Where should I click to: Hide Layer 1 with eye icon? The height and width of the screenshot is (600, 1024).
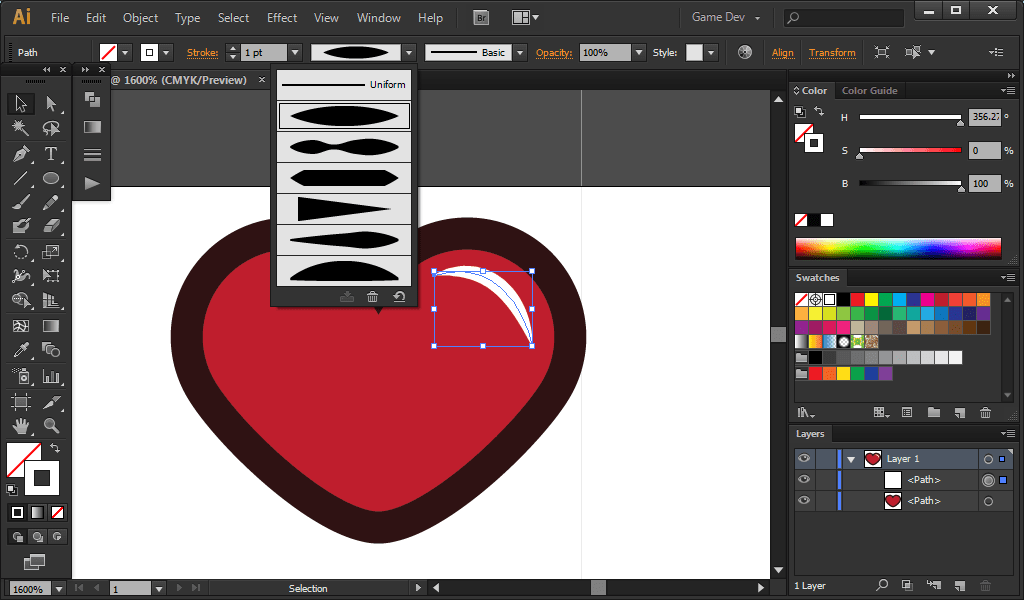(x=803, y=459)
